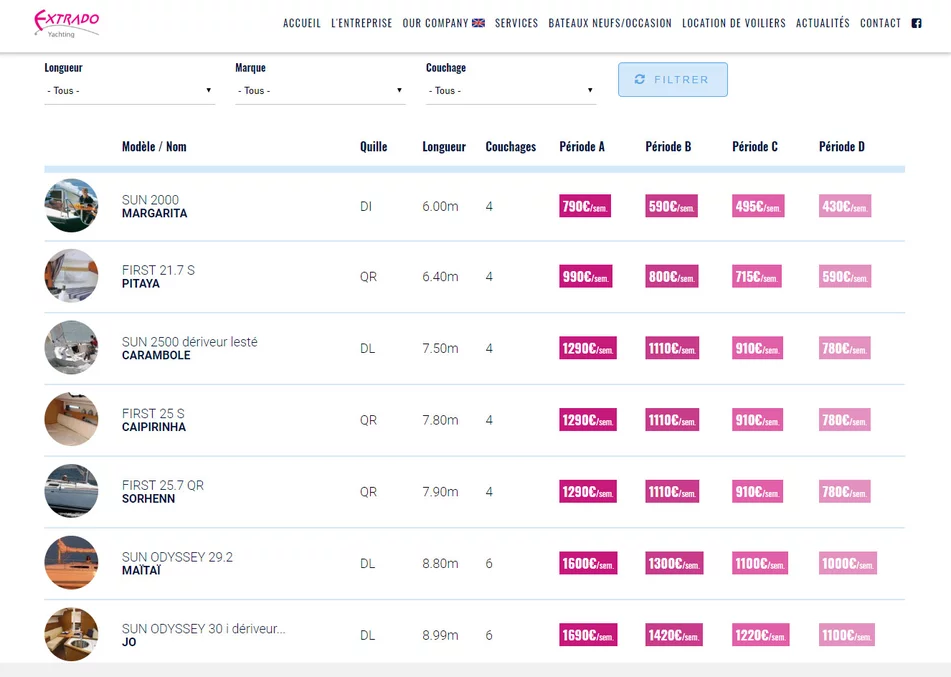Open the Margarita boat thumbnail
This screenshot has width=951, height=677.
click(71, 206)
